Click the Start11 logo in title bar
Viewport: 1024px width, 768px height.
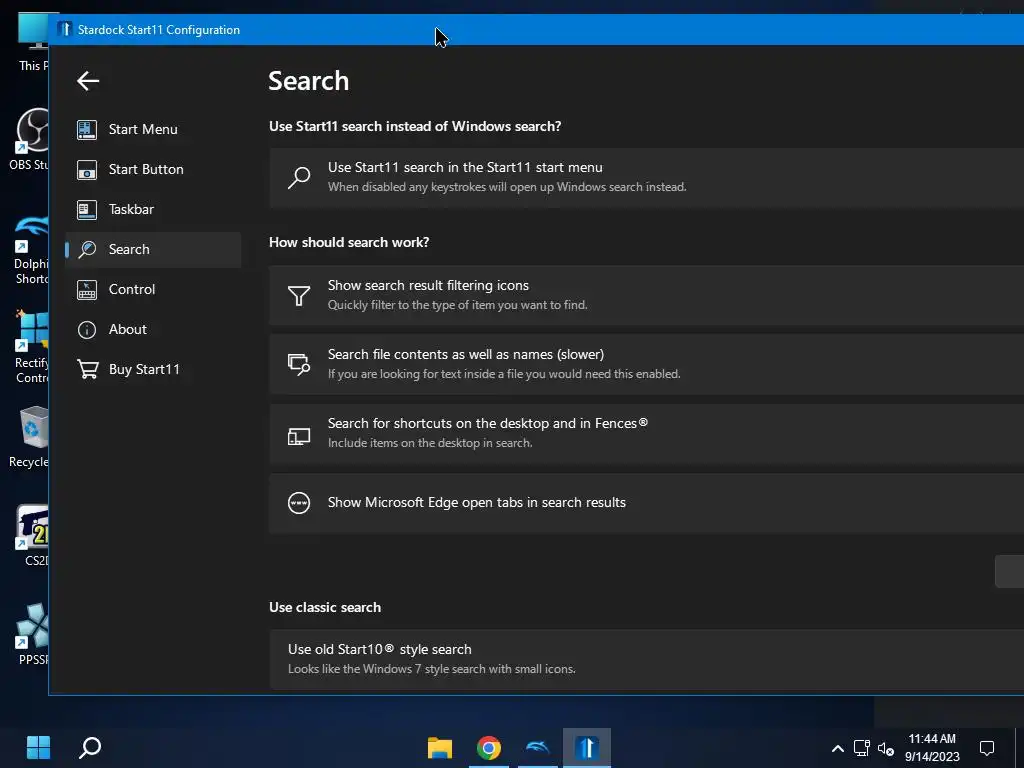click(x=63, y=29)
